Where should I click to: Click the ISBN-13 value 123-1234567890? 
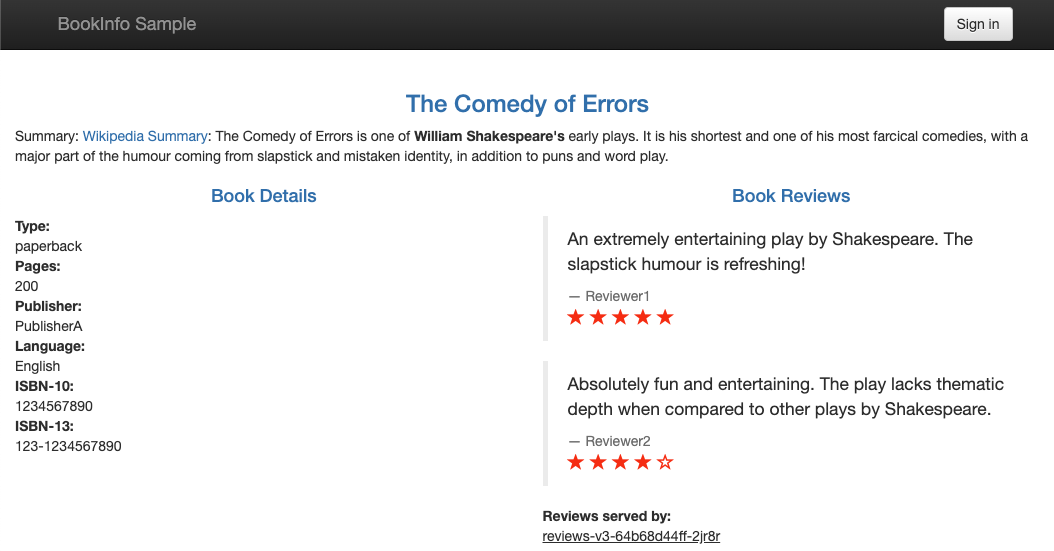[x=68, y=446]
